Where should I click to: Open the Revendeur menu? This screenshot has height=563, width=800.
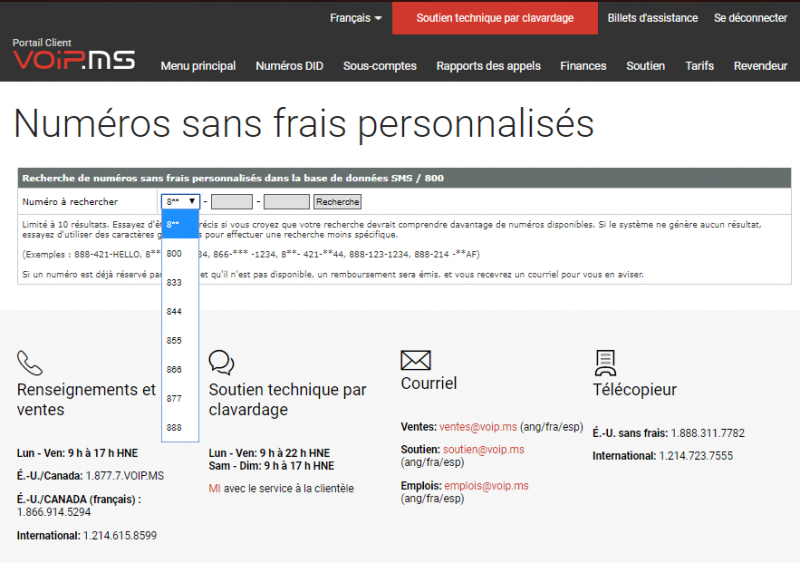[x=760, y=66]
